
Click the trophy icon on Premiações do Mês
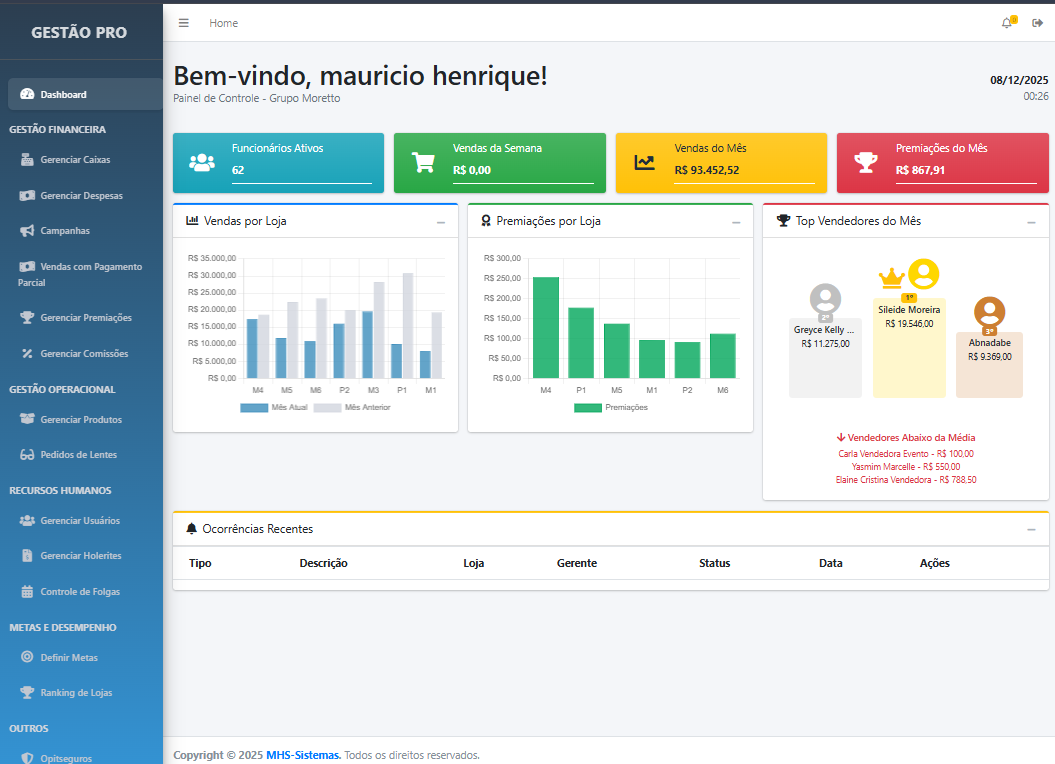coord(865,162)
